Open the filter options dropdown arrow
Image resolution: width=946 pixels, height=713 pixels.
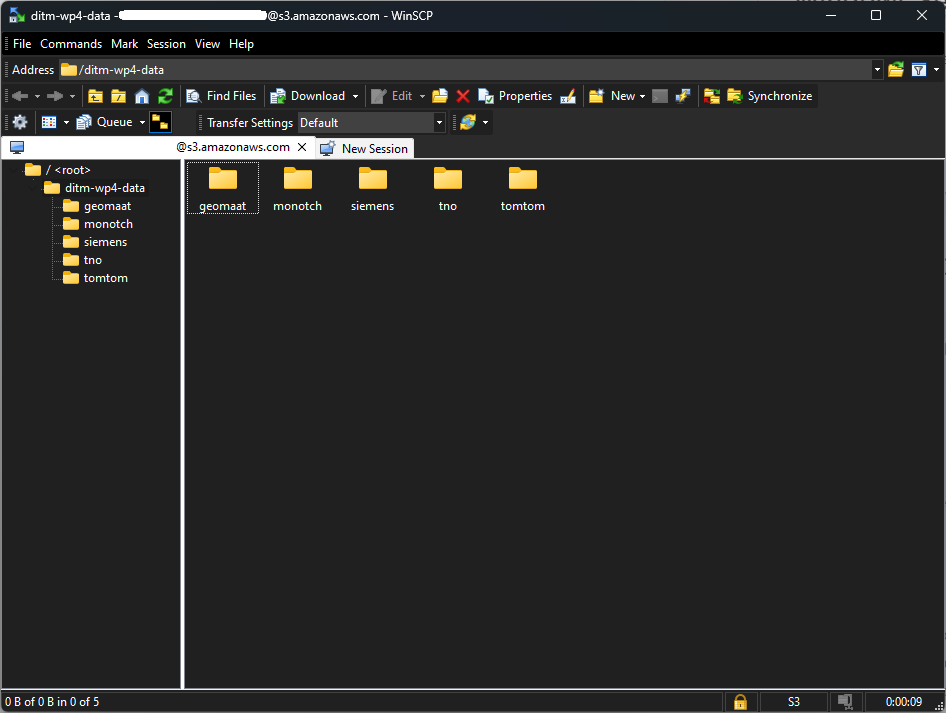936,70
